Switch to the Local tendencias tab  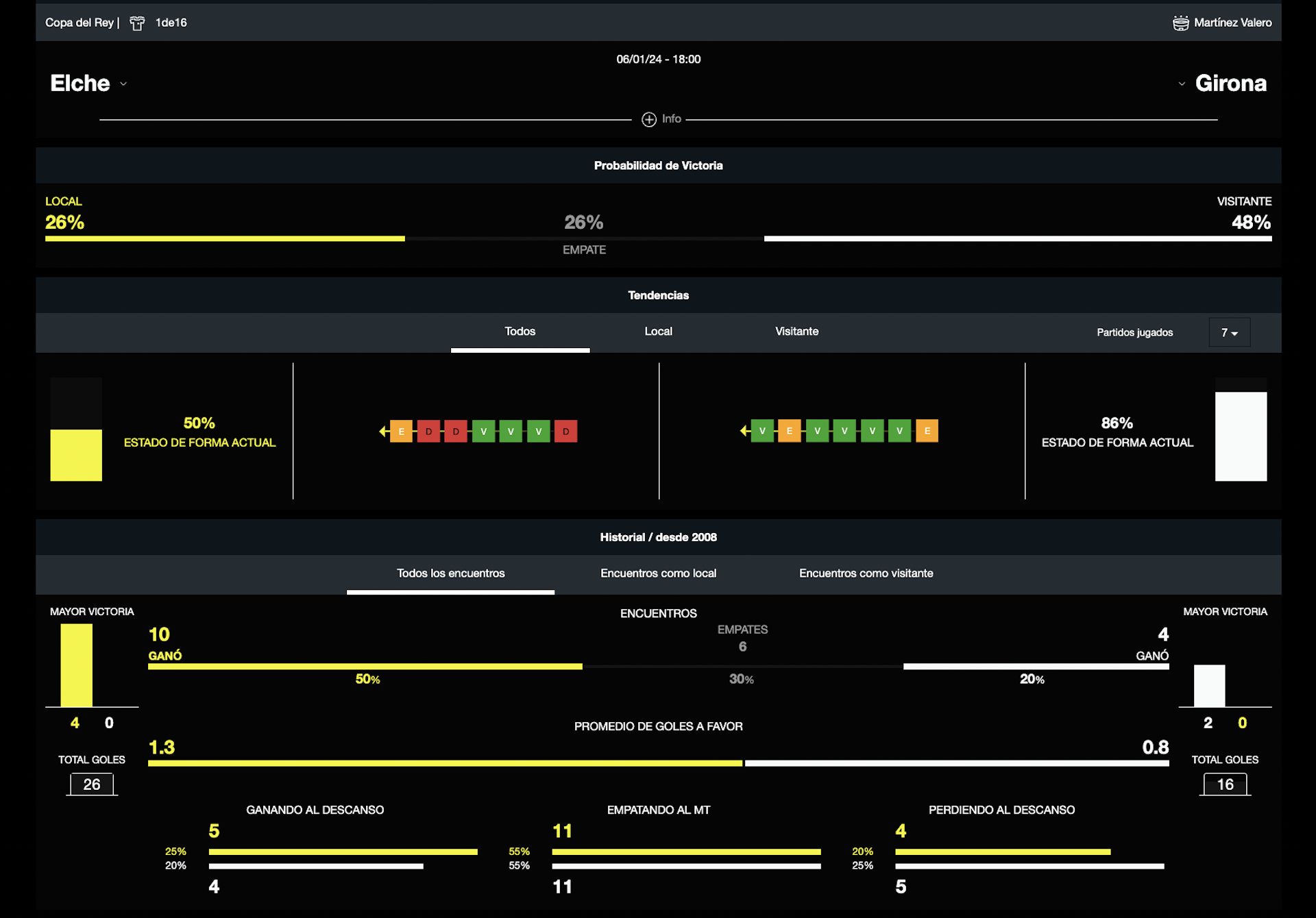[x=659, y=332]
